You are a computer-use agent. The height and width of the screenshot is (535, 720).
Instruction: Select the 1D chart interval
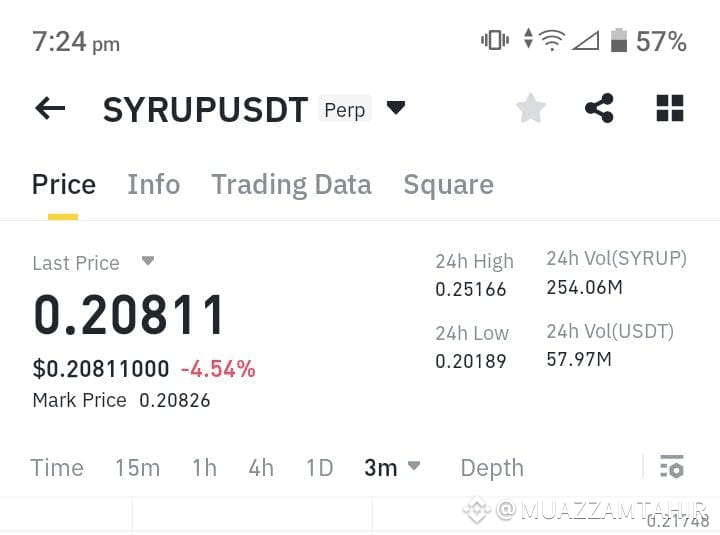tap(320, 468)
